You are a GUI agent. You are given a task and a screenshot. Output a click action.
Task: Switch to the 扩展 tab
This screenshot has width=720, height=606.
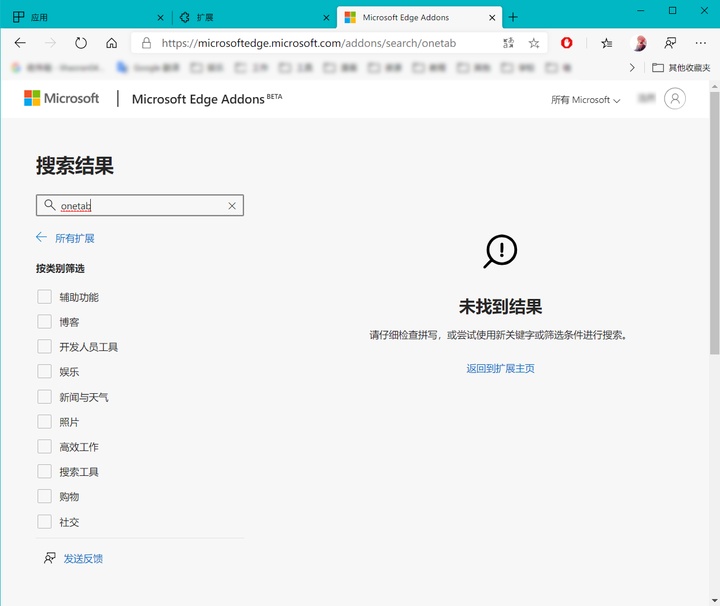click(x=253, y=17)
